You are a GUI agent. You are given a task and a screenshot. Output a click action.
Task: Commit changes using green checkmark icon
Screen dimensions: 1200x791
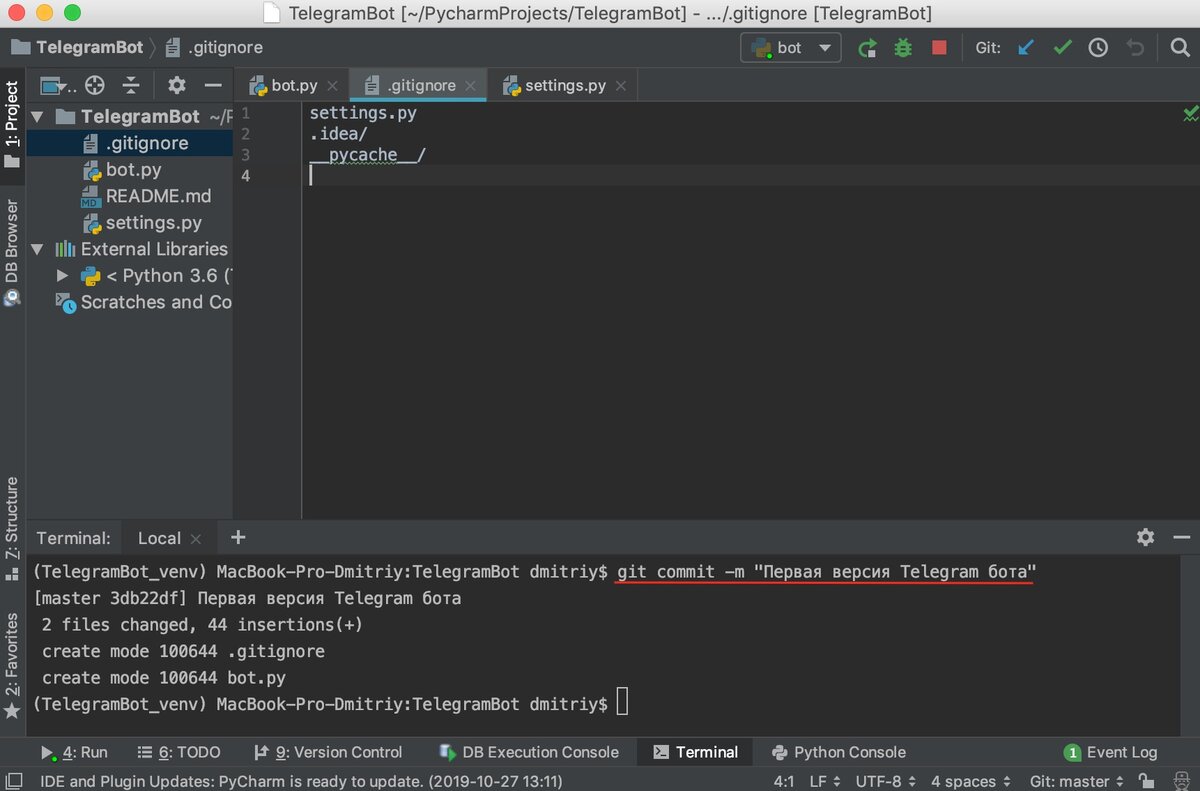click(1062, 47)
